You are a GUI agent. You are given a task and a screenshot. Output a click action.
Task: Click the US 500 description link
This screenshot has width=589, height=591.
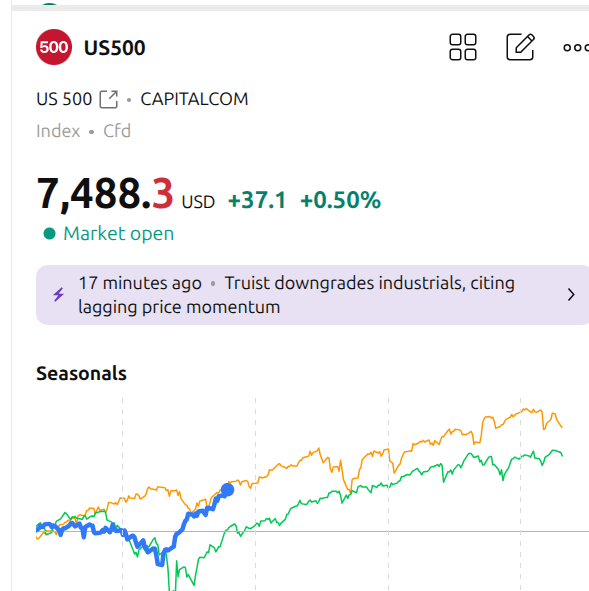tap(64, 100)
